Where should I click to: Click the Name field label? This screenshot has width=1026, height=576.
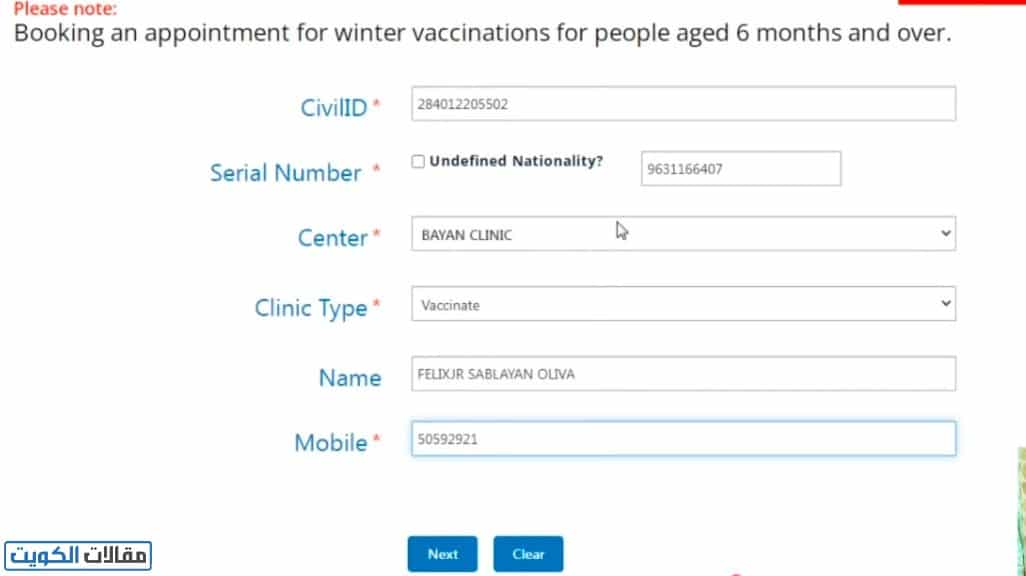tap(350, 378)
